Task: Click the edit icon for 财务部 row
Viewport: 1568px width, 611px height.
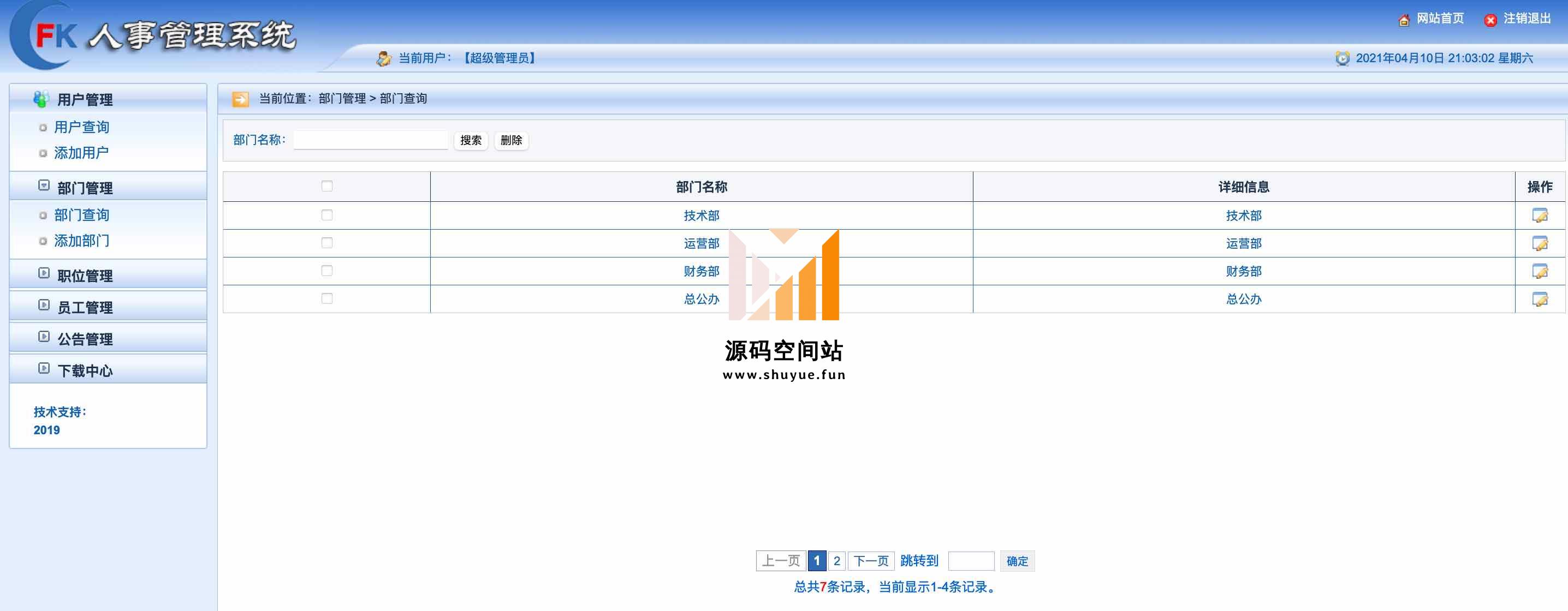Action: click(1540, 271)
